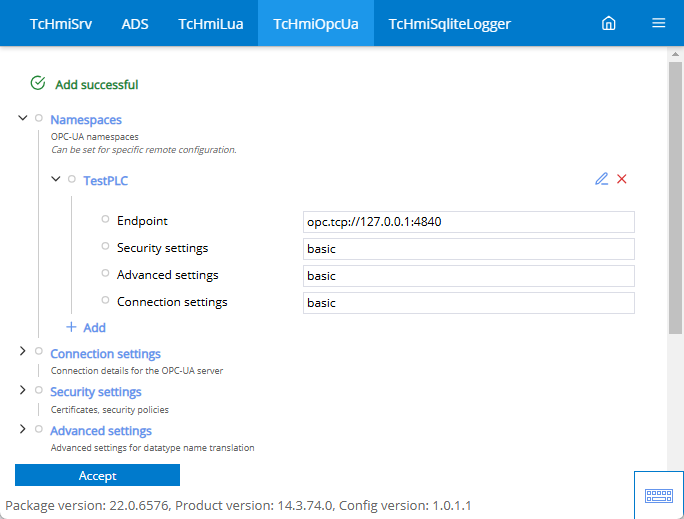The width and height of the screenshot is (684, 519).
Task: Click the Endpoint label
Action: click(x=142, y=221)
